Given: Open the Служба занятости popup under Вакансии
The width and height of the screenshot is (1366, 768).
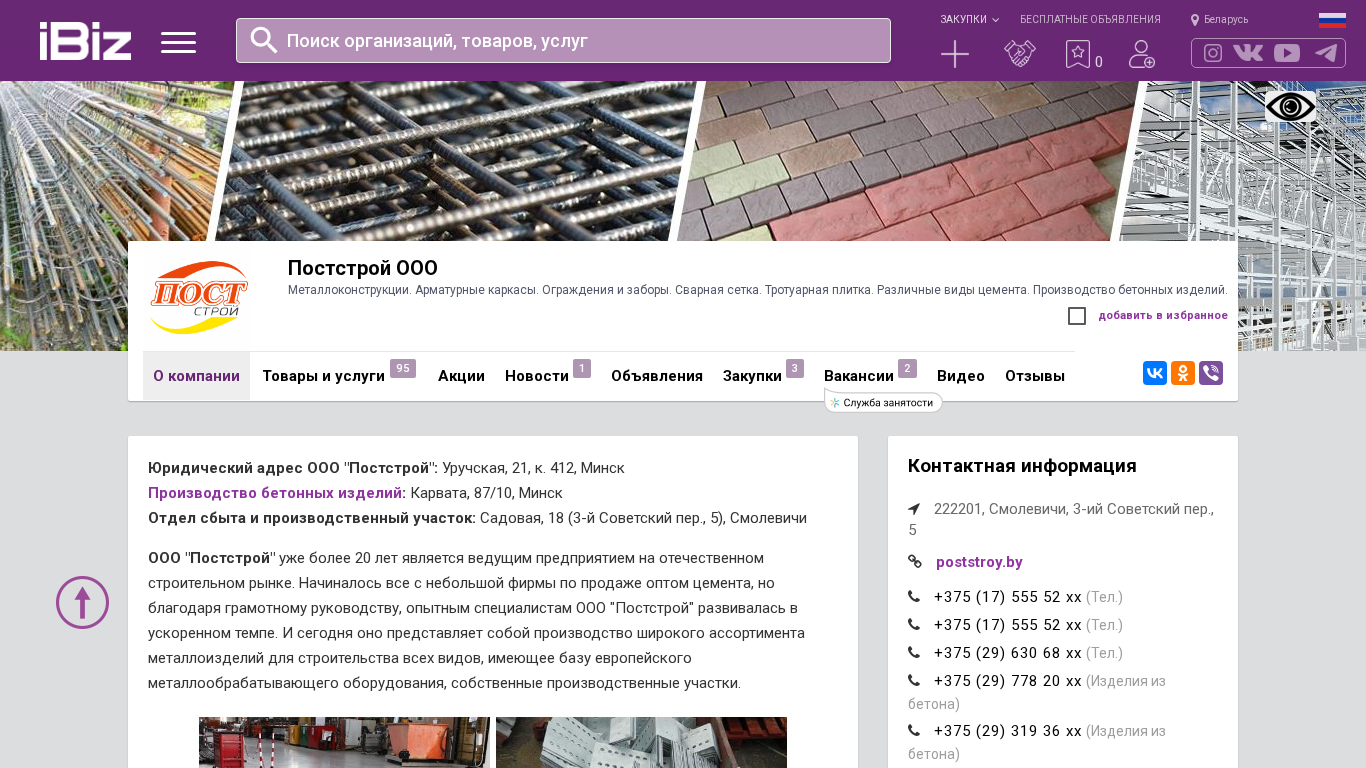Looking at the screenshot, I should pyautogui.click(x=884, y=403).
